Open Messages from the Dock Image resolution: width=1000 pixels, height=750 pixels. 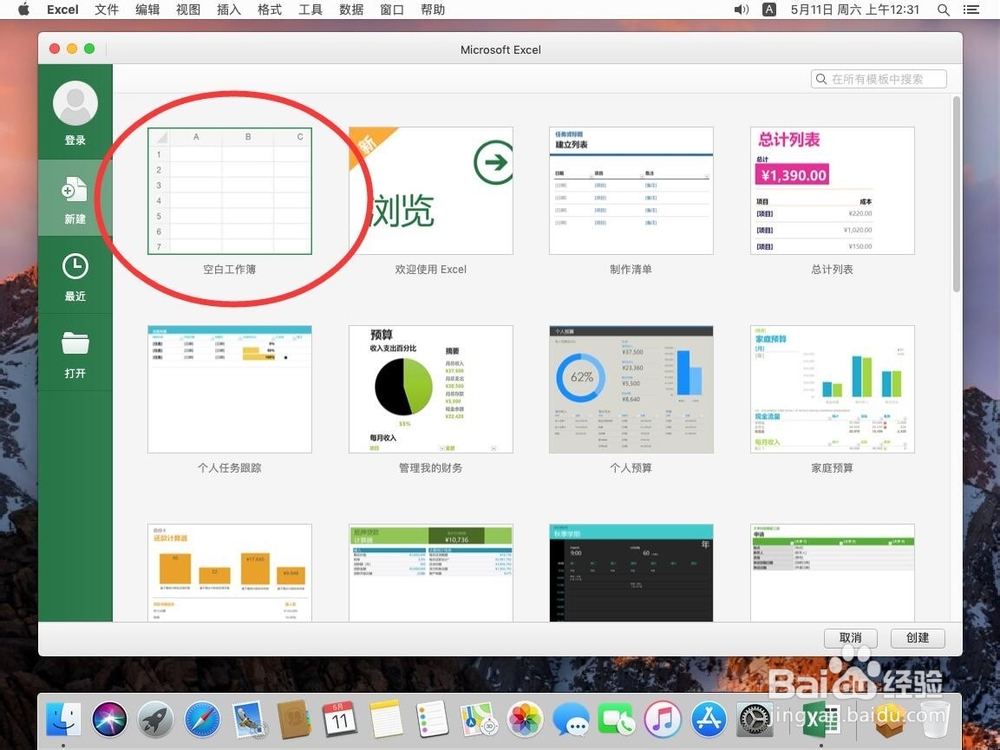[x=571, y=719]
